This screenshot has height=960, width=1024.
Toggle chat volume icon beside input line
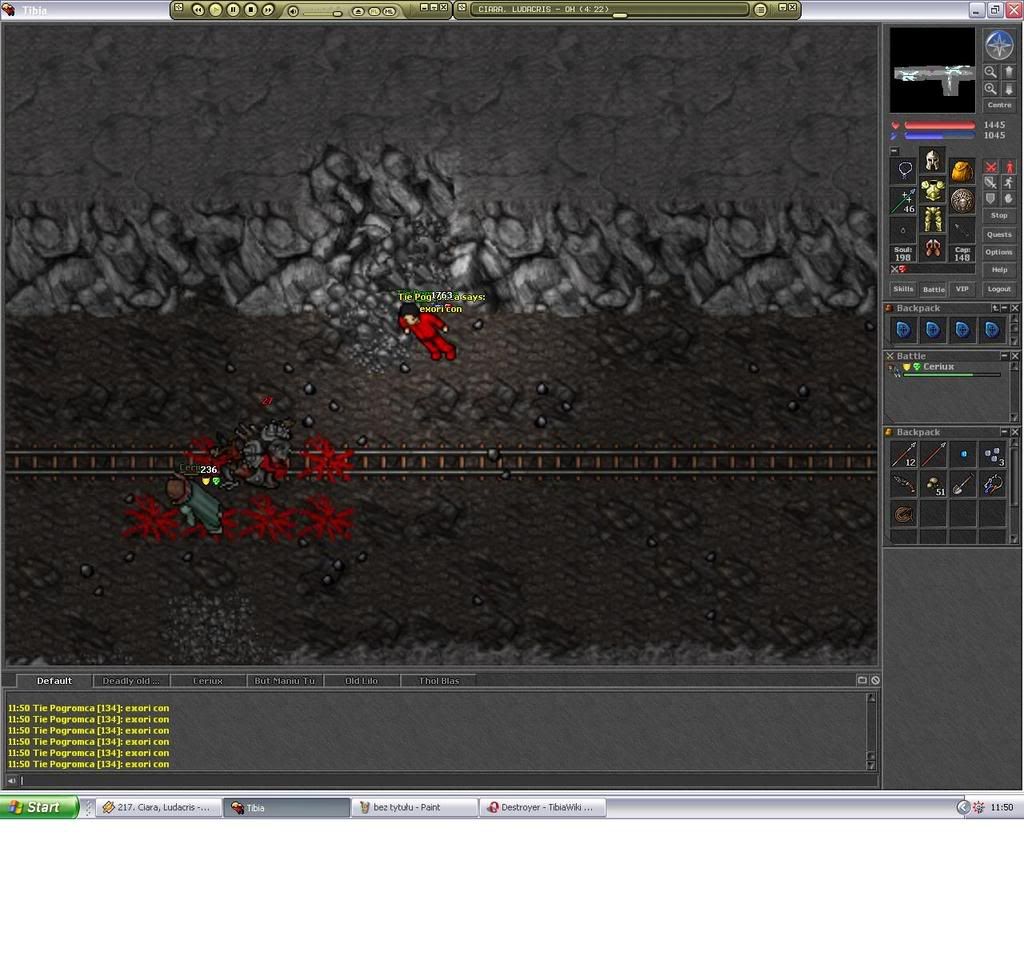pyautogui.click(x=12, y=780)
